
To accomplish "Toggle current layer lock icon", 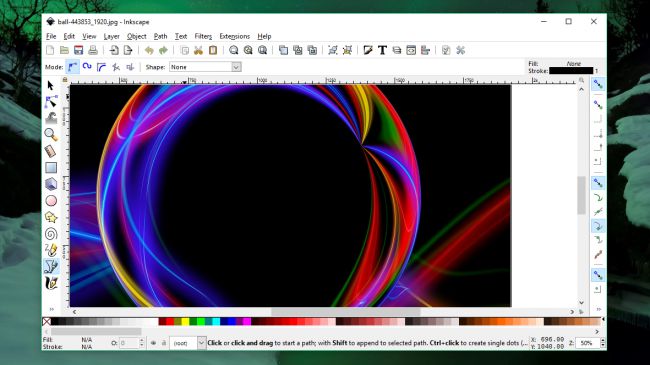I will (163, 343).
